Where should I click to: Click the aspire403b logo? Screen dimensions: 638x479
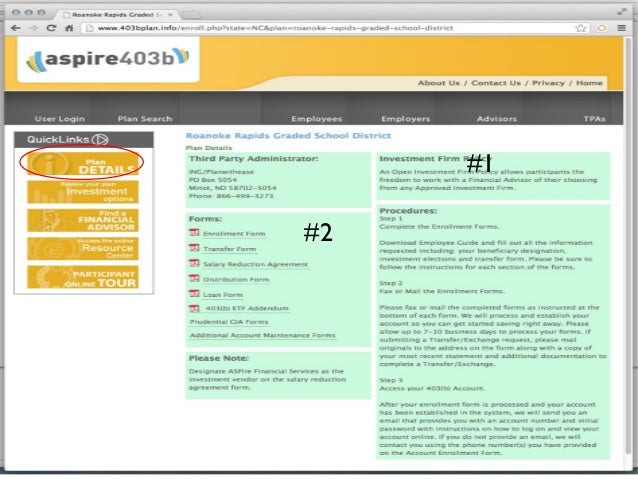point(108,59)
